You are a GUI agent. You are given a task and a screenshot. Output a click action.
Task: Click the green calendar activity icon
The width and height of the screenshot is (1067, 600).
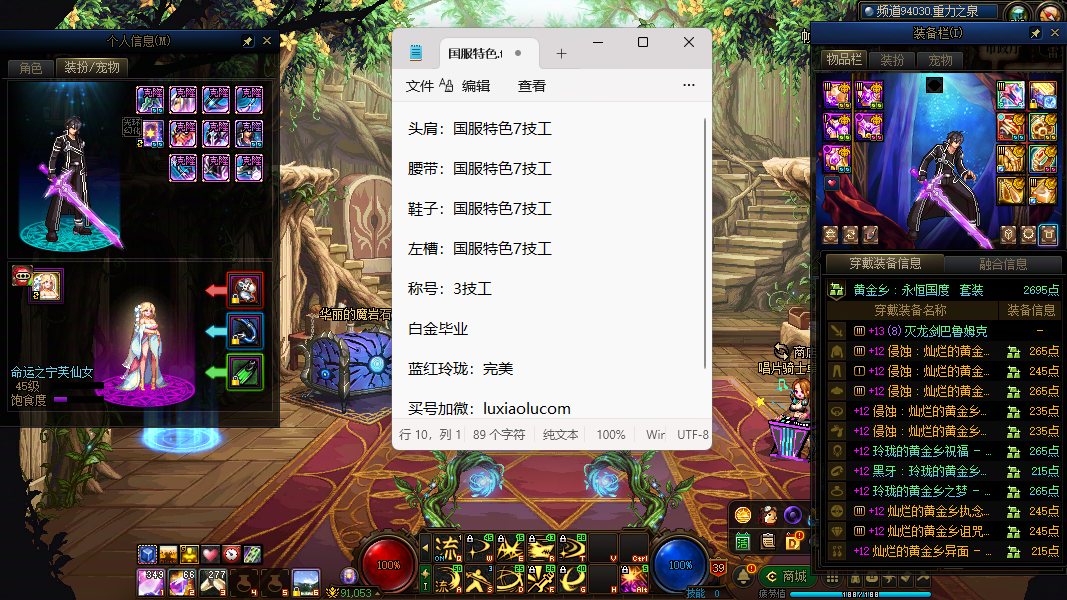743,541
